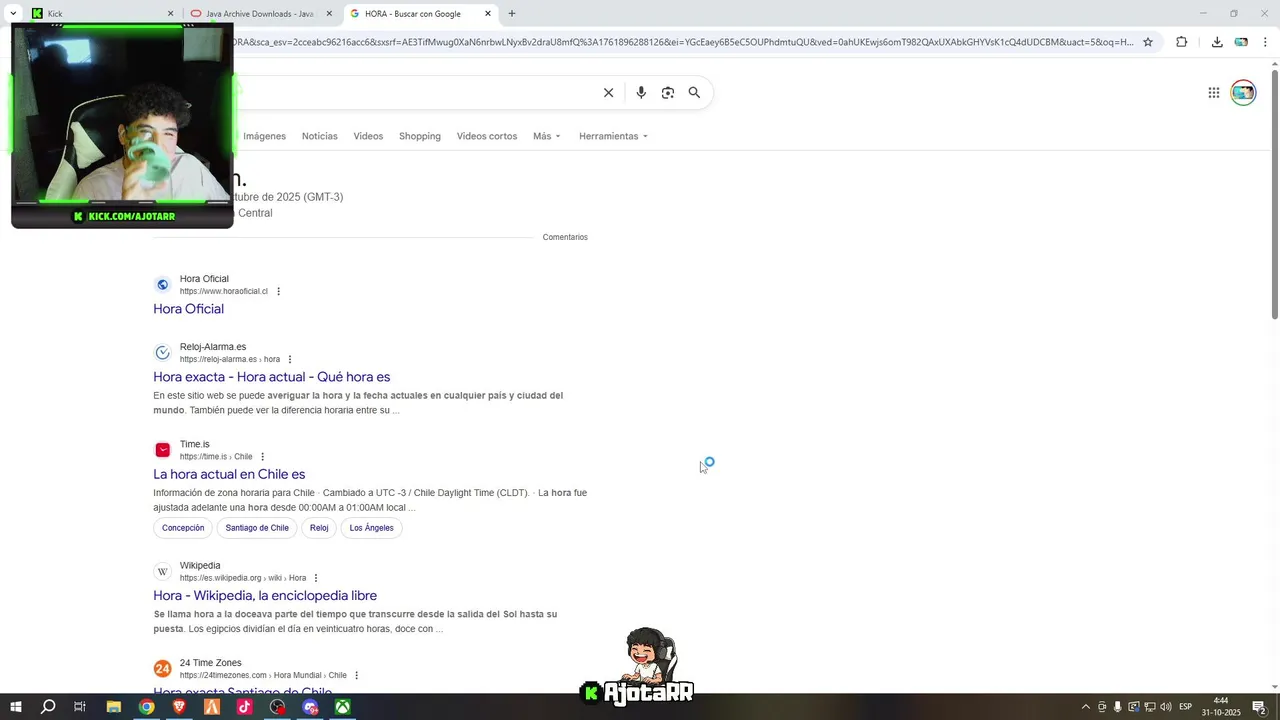Open the tab search dropdown arrow
1280x720 pixels.
click(13, 14)
